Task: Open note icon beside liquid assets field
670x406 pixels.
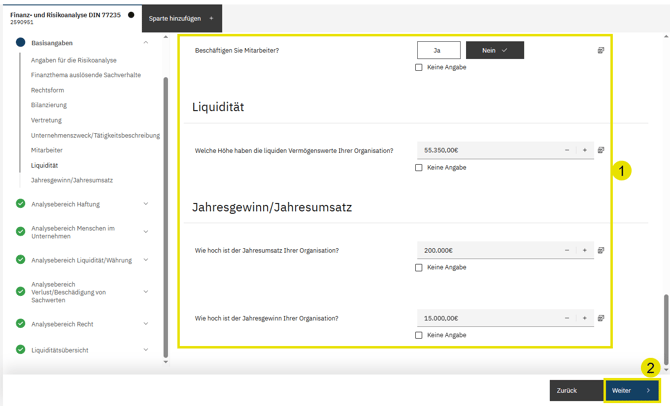Action: [601, 150]
